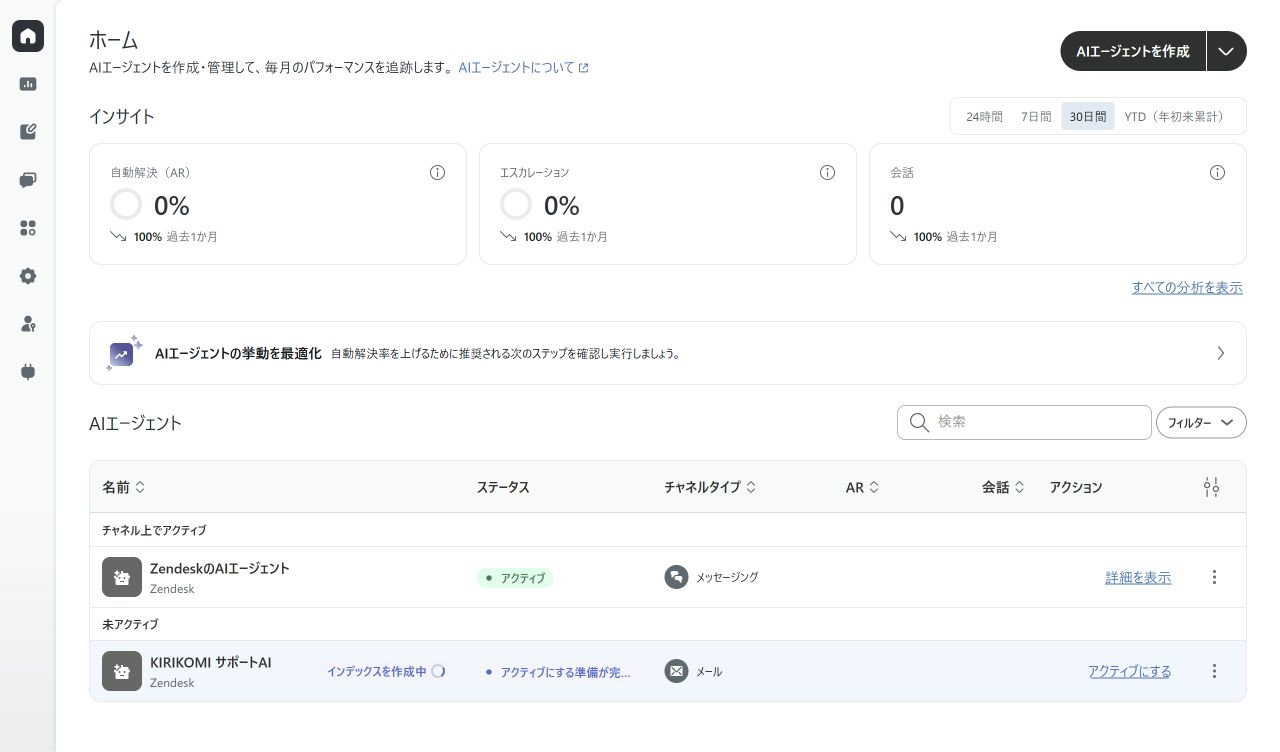The height and width of the screenshot is (752, 1280).
Task: Sort by 会話 column
Action: [1003, 487]
